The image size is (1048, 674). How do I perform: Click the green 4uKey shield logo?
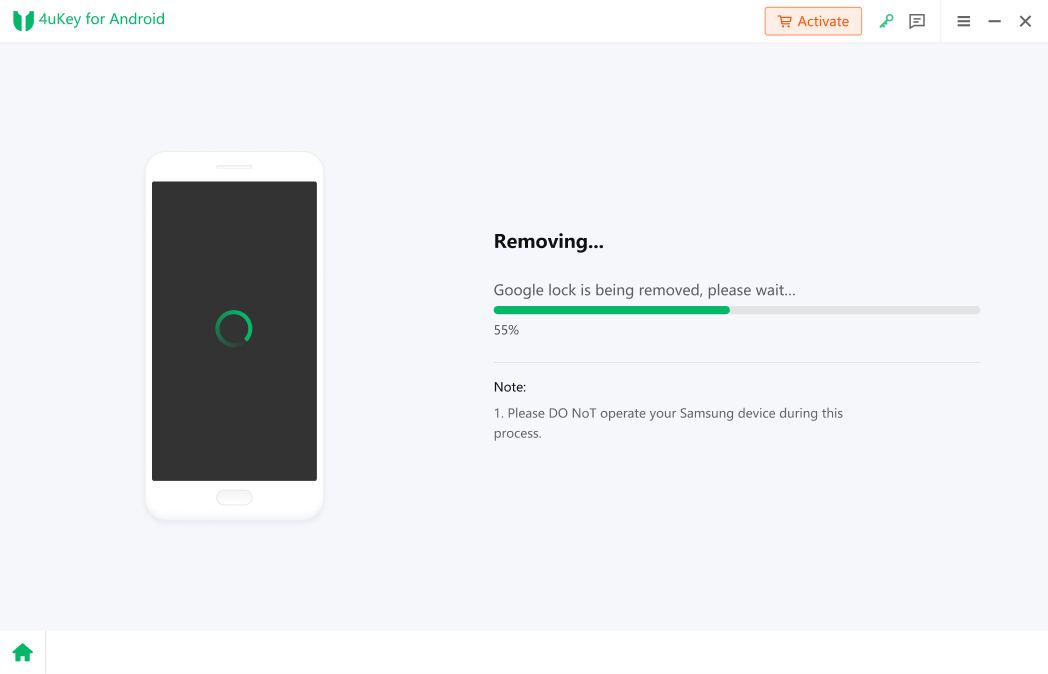coord(23,20)
